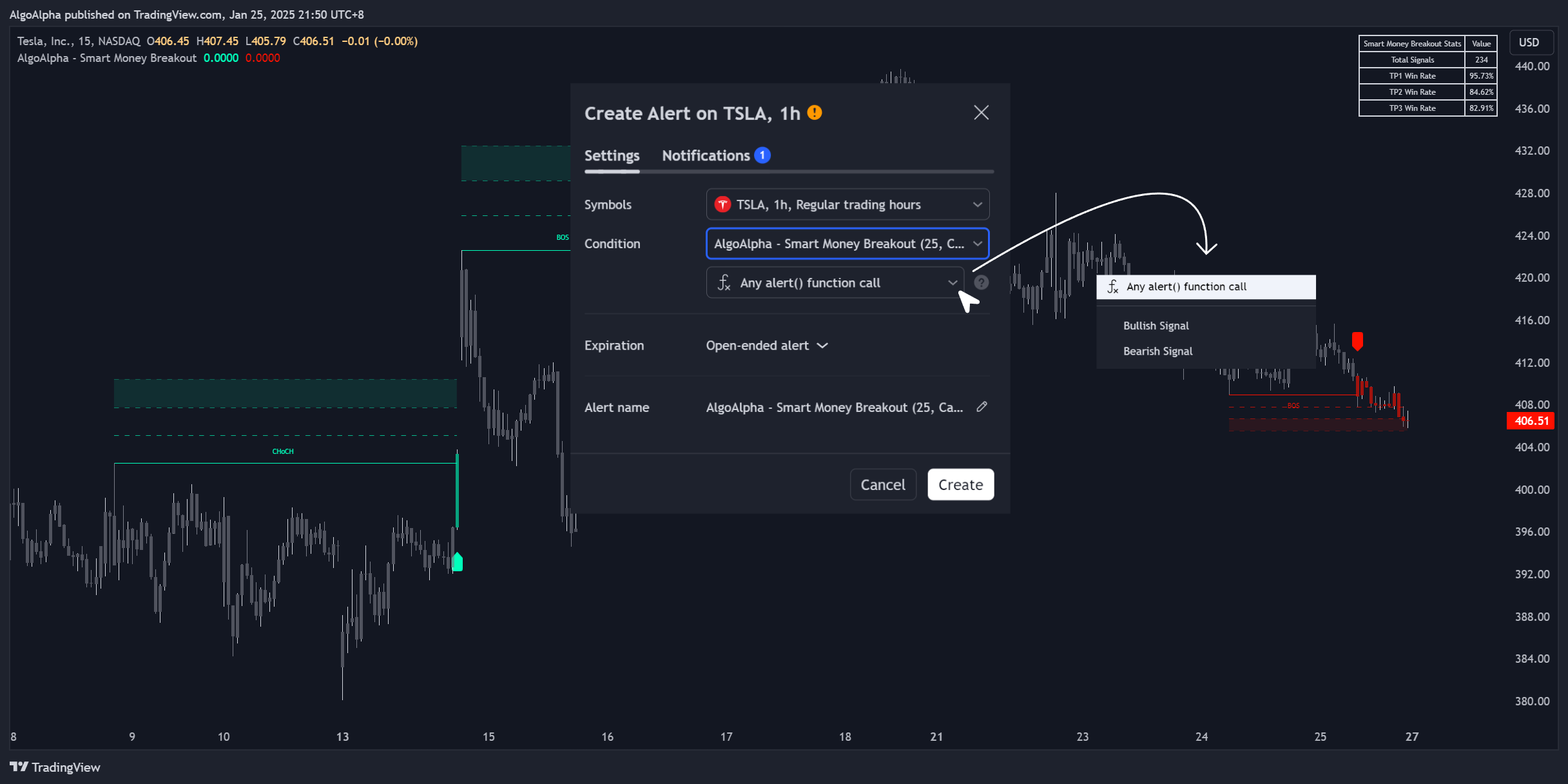Click the Total Signals value 234 in stats table
Viewport: 1568px width, 784px height.
point(1481,60)
